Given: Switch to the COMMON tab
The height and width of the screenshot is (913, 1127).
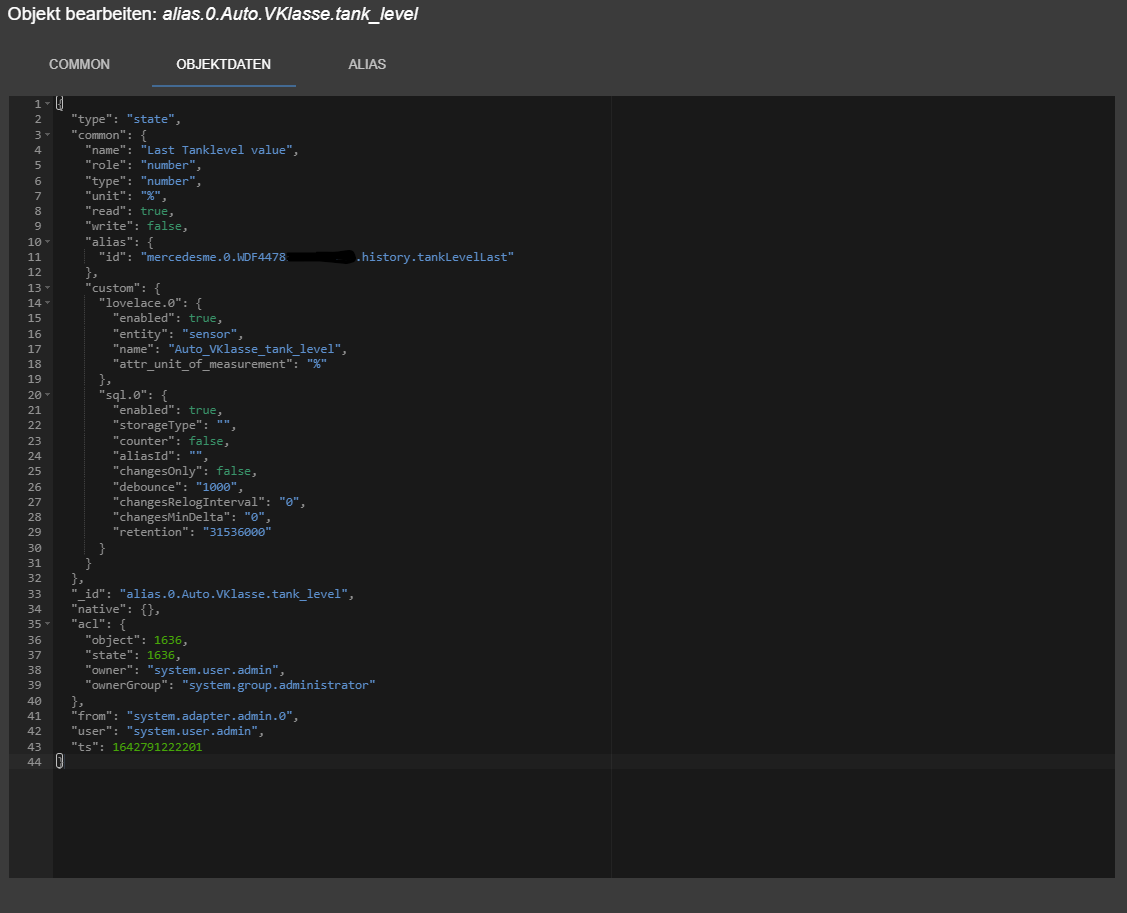Looking at the screenshot, I should (x=79, y=65).
